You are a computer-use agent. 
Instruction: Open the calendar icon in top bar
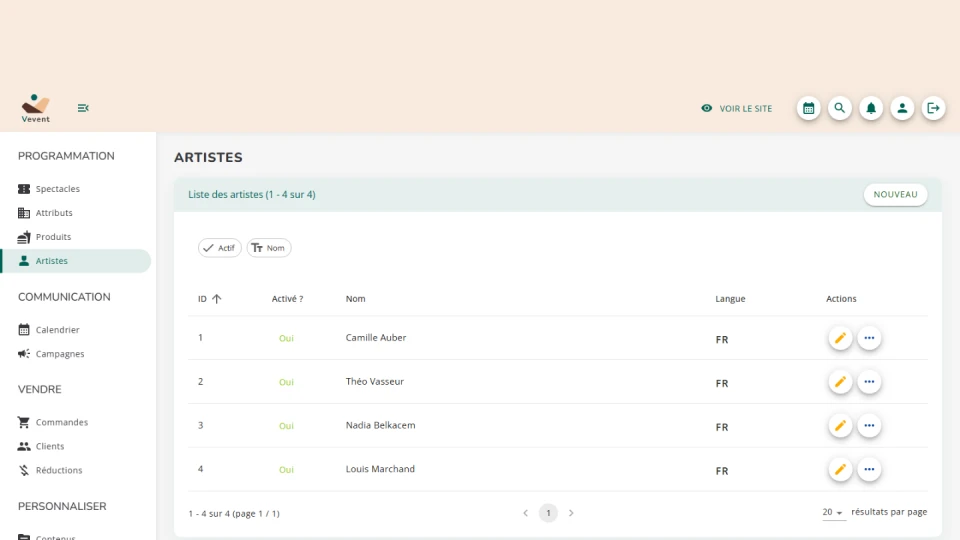pos(809,108)
